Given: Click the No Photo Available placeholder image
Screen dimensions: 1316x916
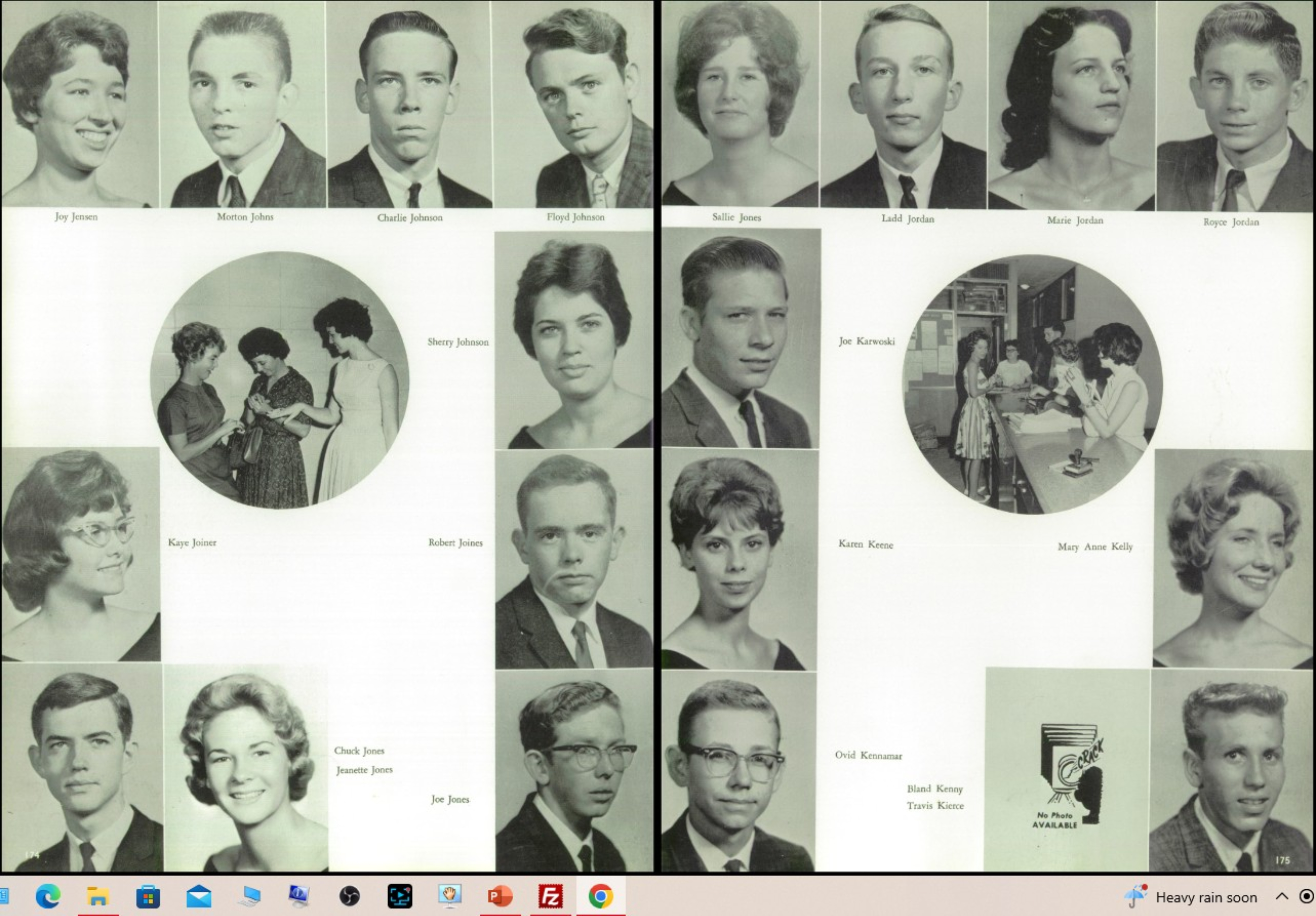Looking at the screenshot, I should (x=1067, y=769).
